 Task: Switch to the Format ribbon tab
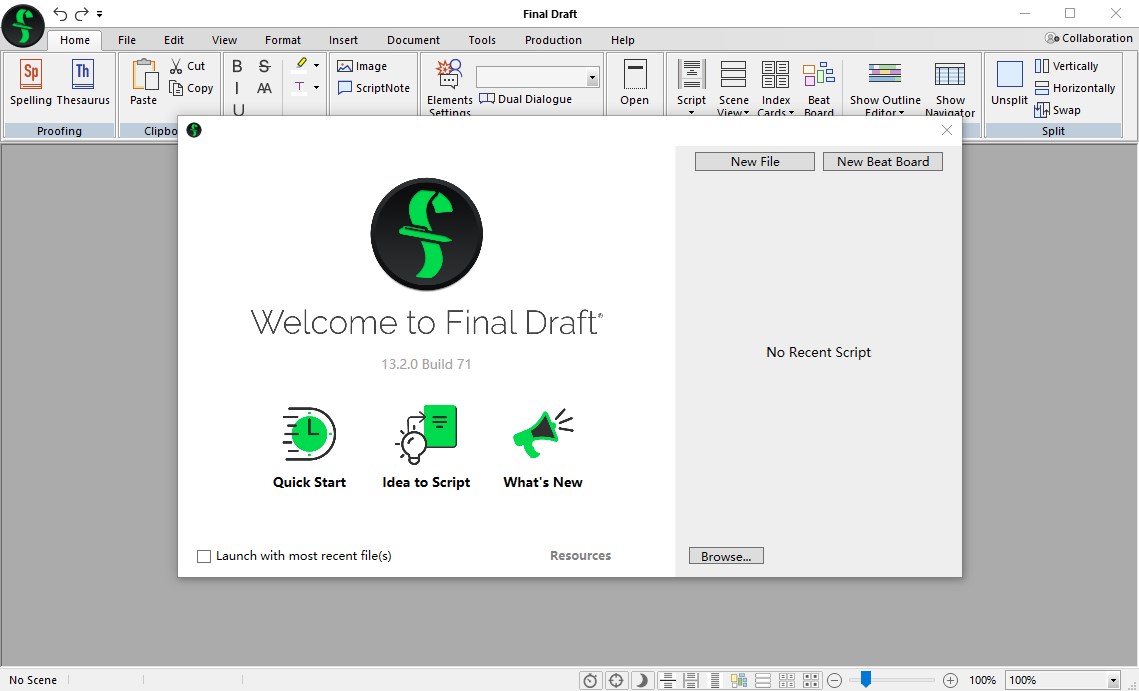pos(283,40)
